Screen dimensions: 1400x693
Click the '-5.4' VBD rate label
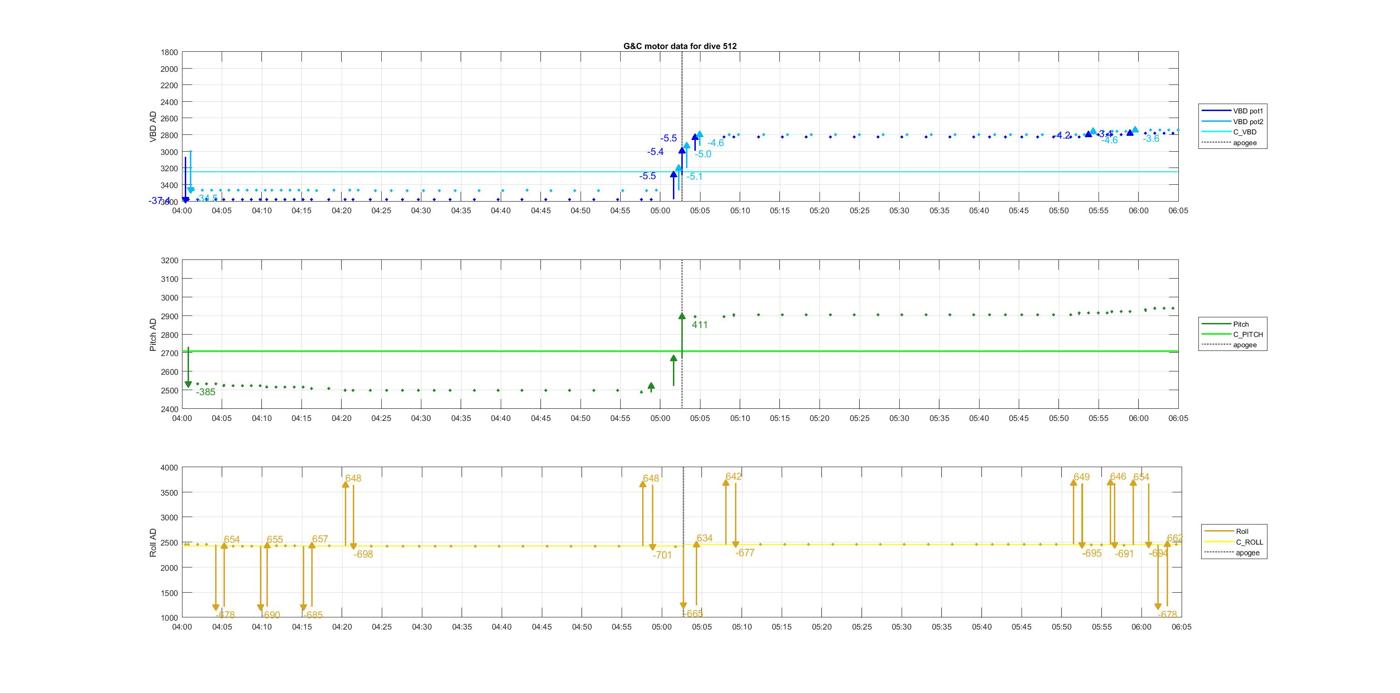[656, 152]
